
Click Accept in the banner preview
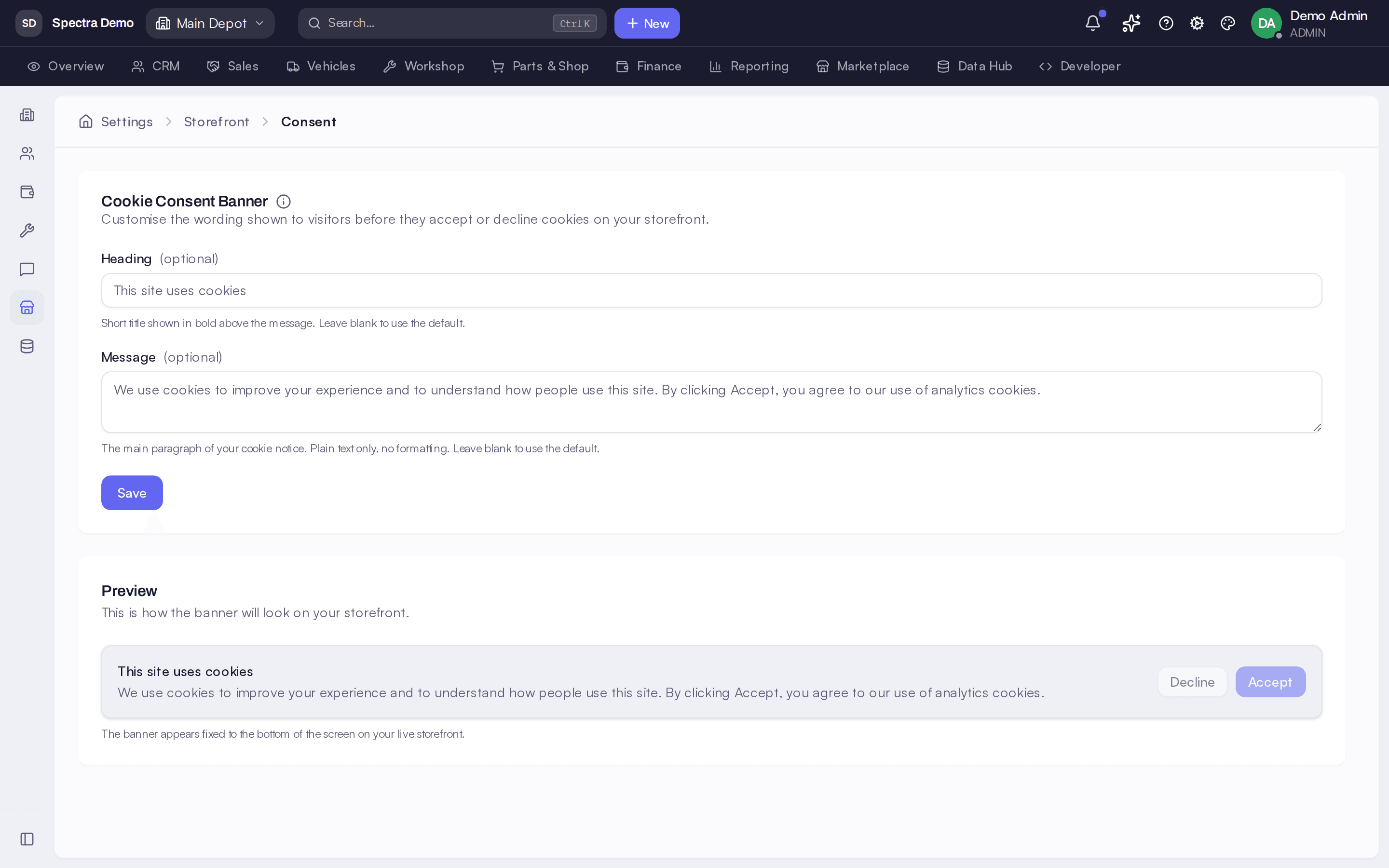tap(1270, 682)
